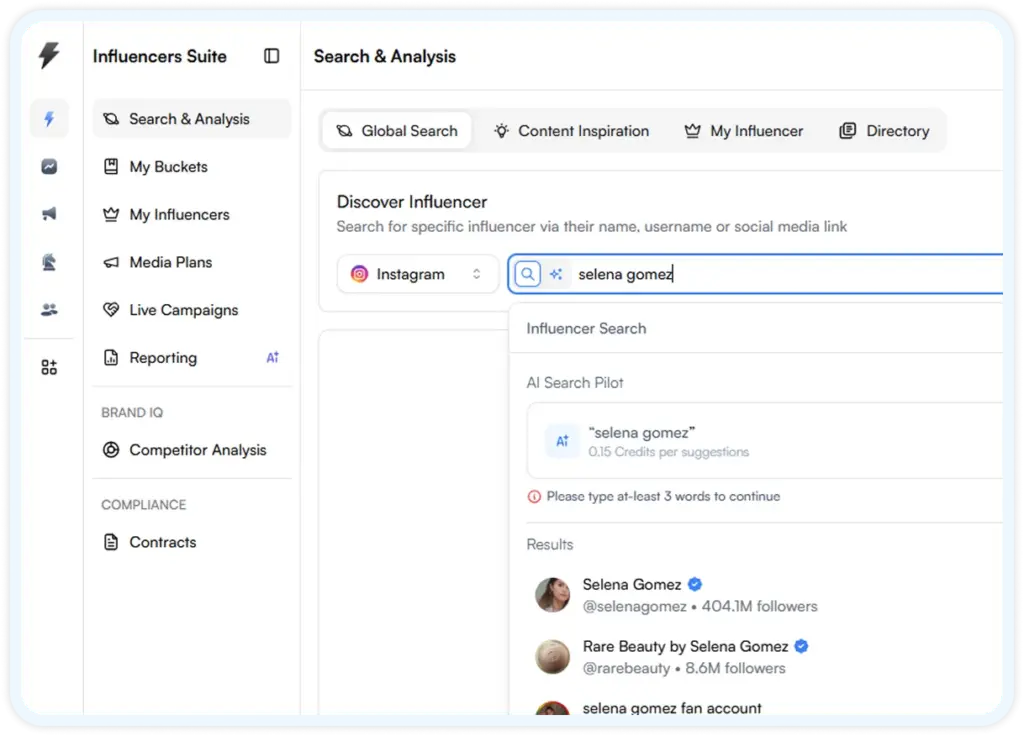Click the lightning bolt app logo
This screenshot has width=1024, height=736.
tap(49, 56)
